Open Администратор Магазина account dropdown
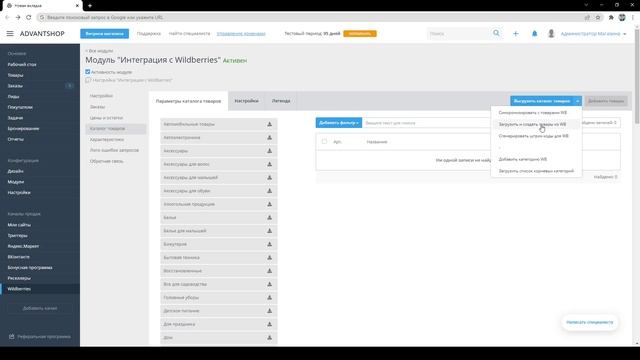The image size is (640, 360). (593, 33)
